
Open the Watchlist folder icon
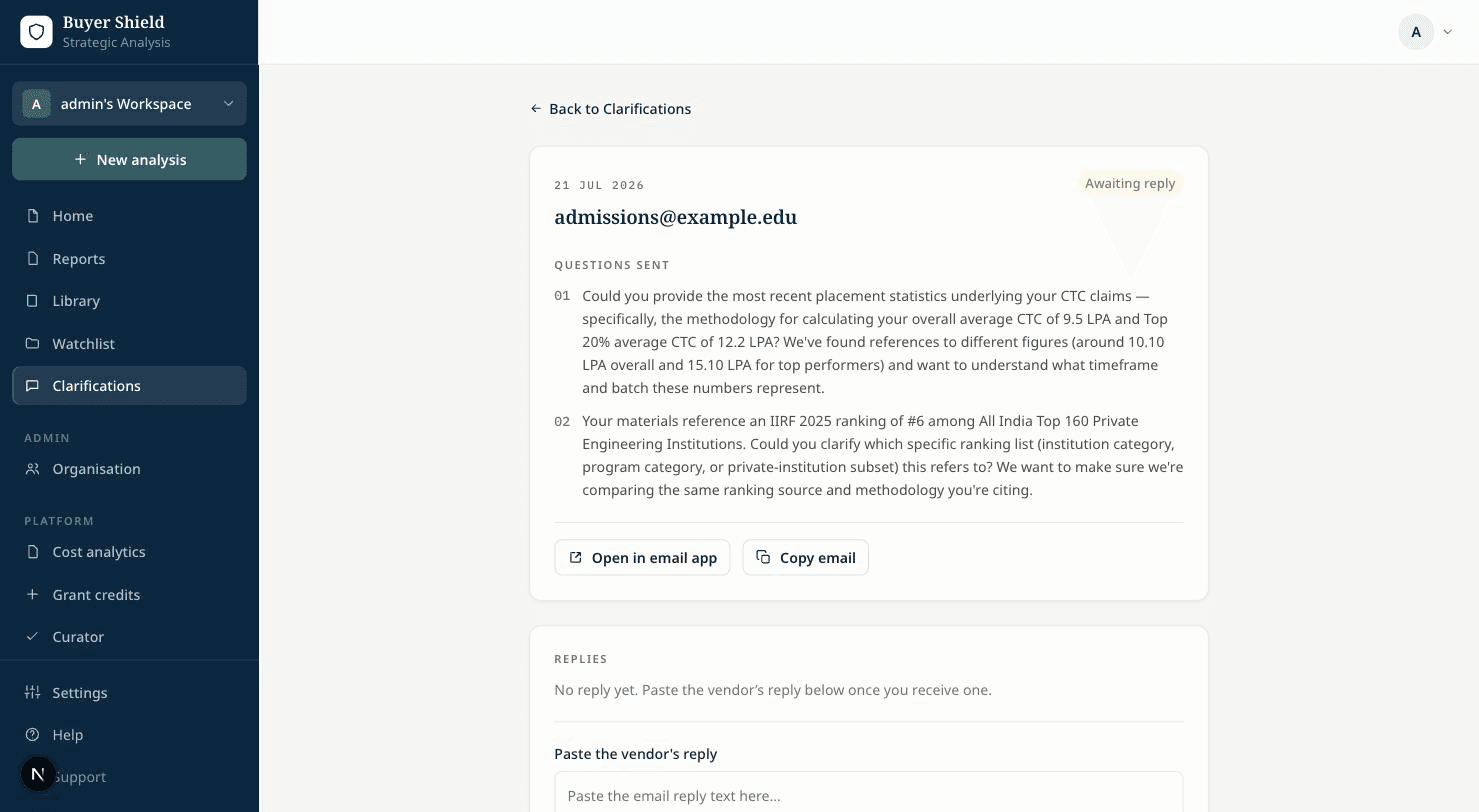click(33, 344)
